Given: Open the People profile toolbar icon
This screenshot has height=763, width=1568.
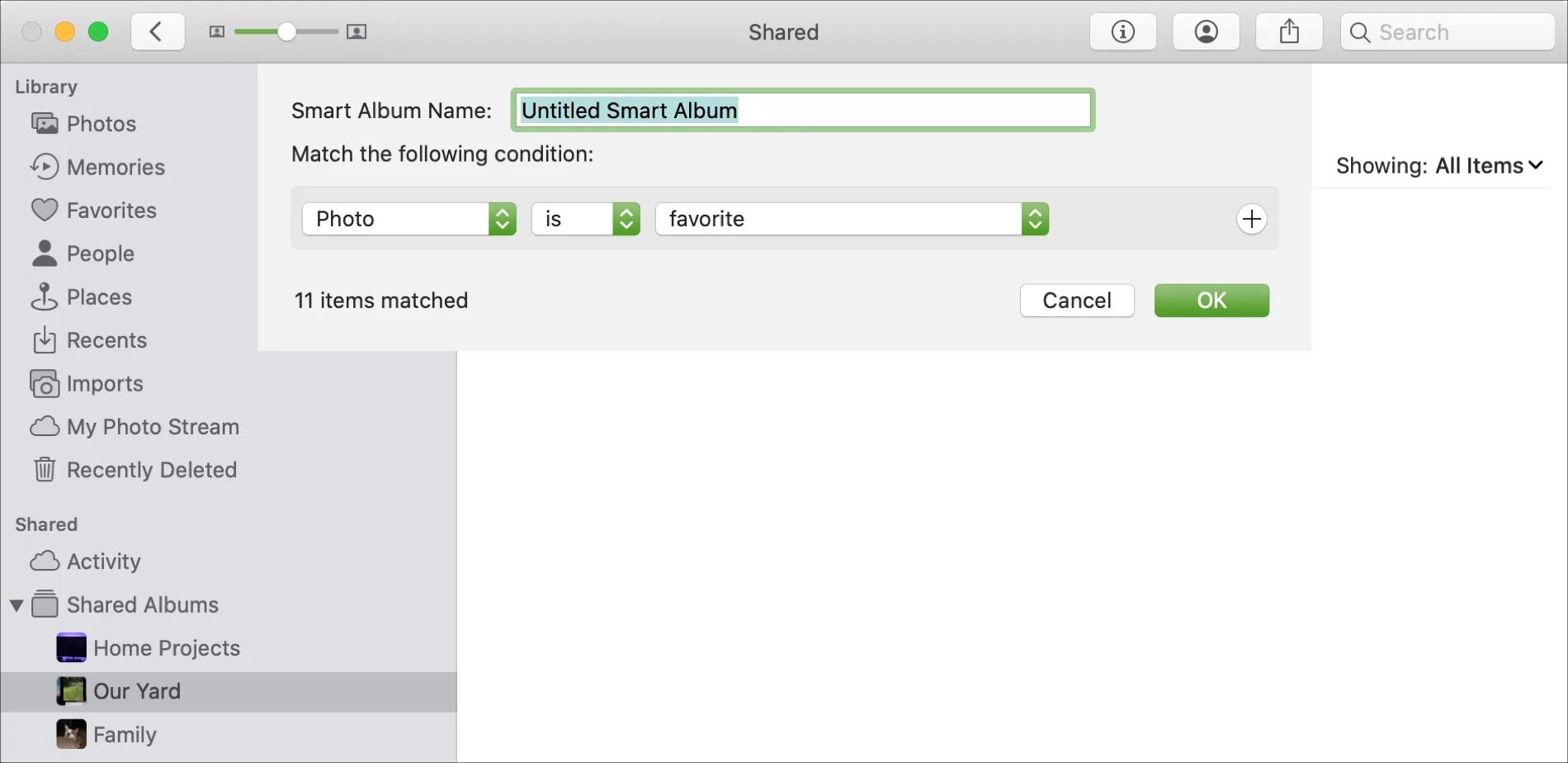Looking at the screenshot, I should click(1206, 32).
